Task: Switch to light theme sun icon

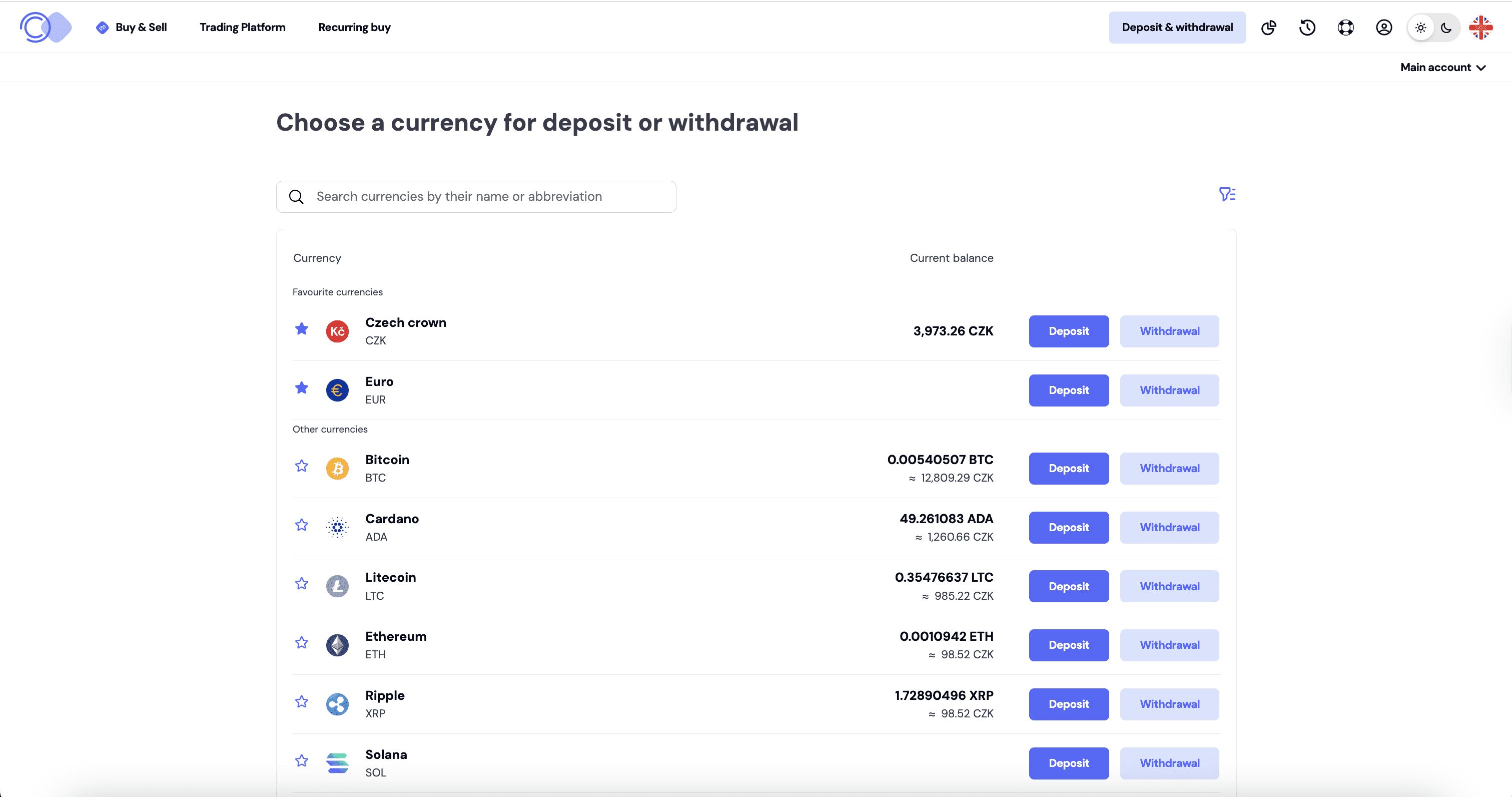Action: [x=1420, y=28]
